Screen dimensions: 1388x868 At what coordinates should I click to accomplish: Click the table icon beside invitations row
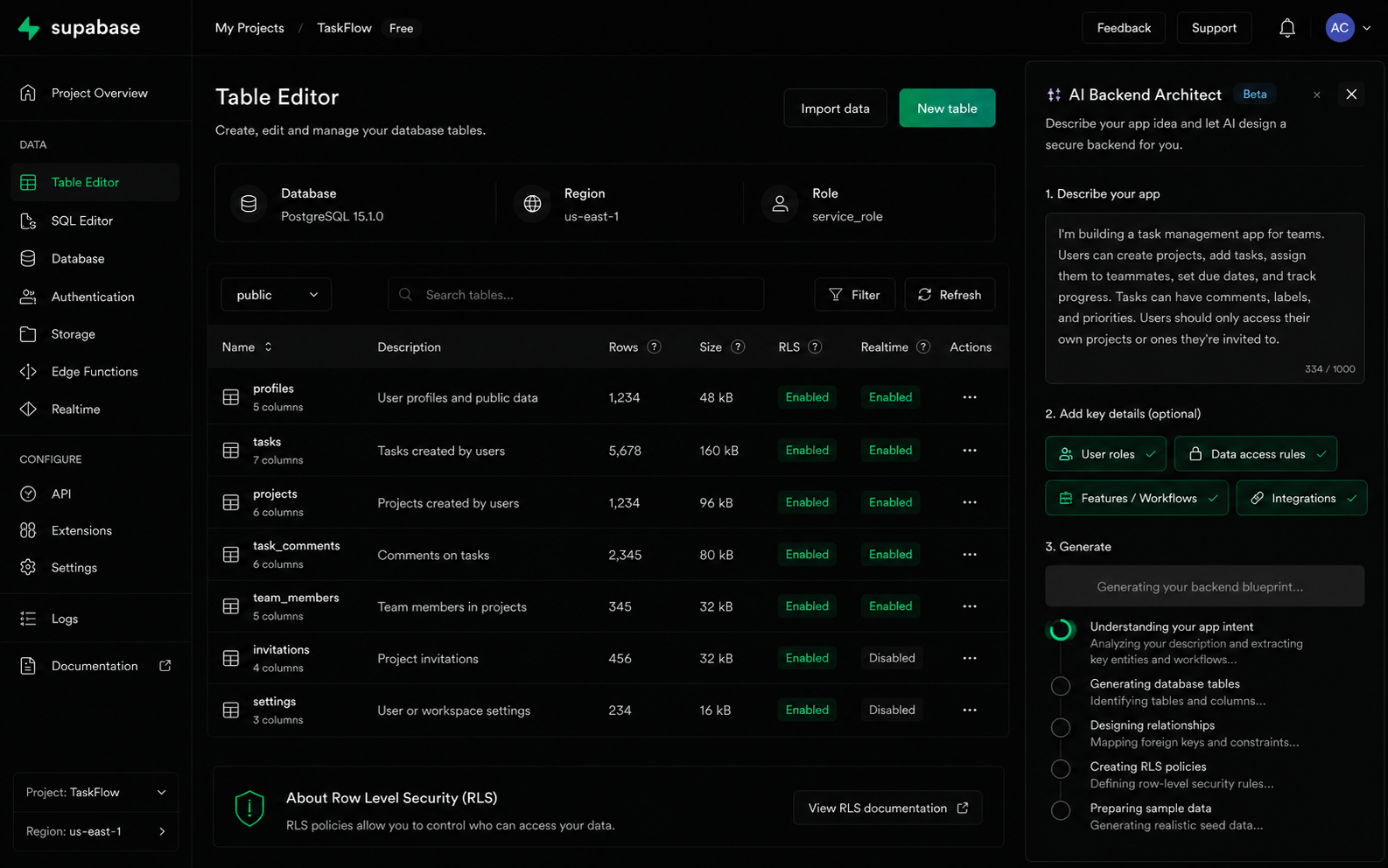pos(231,658)
